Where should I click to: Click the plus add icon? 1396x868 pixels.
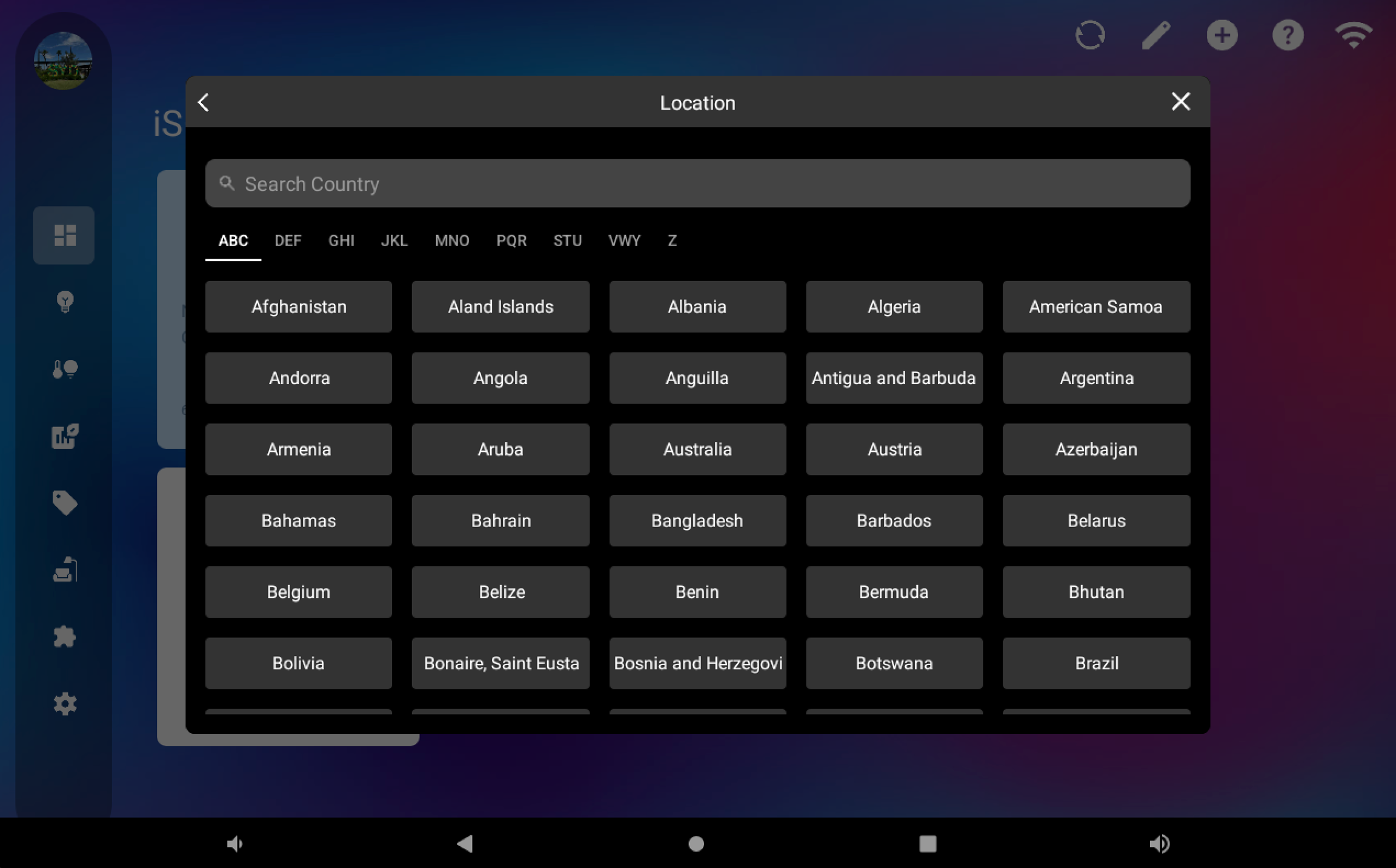click(1221, 35)
